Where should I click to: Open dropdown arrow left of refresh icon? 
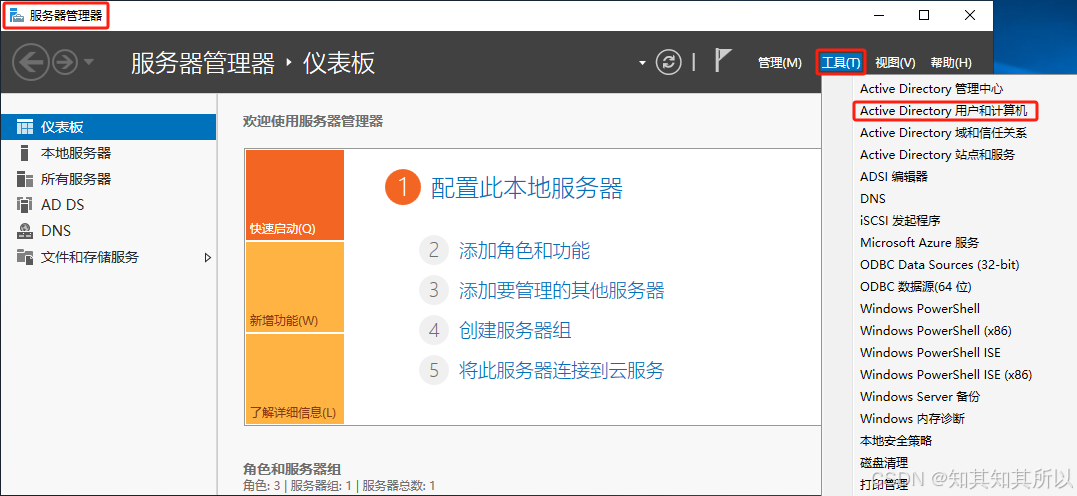642,63
